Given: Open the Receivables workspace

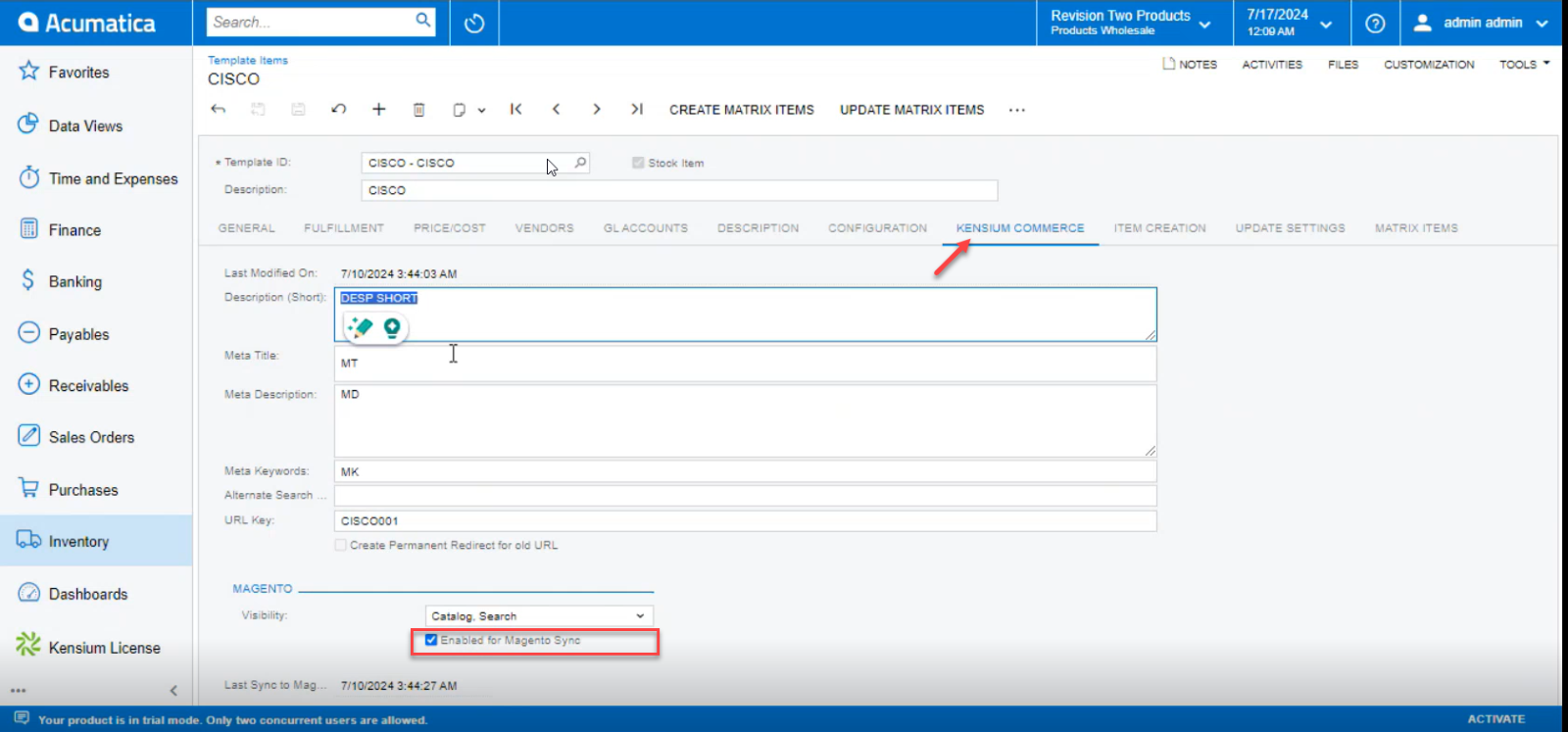Looking at the screenshot, I should (88, 385).
